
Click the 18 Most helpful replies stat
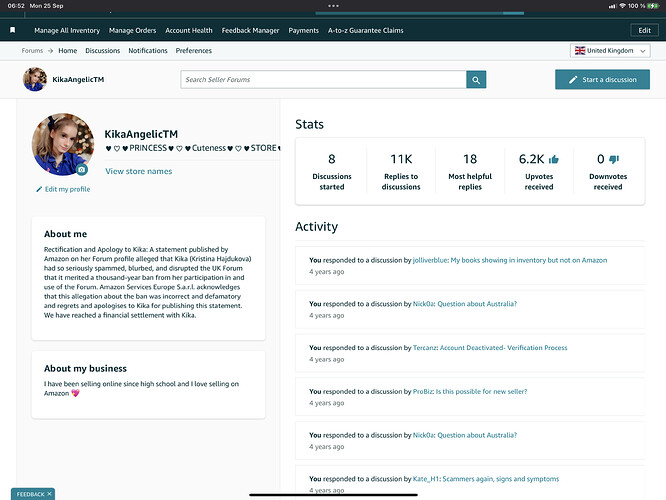pos(470,172)
